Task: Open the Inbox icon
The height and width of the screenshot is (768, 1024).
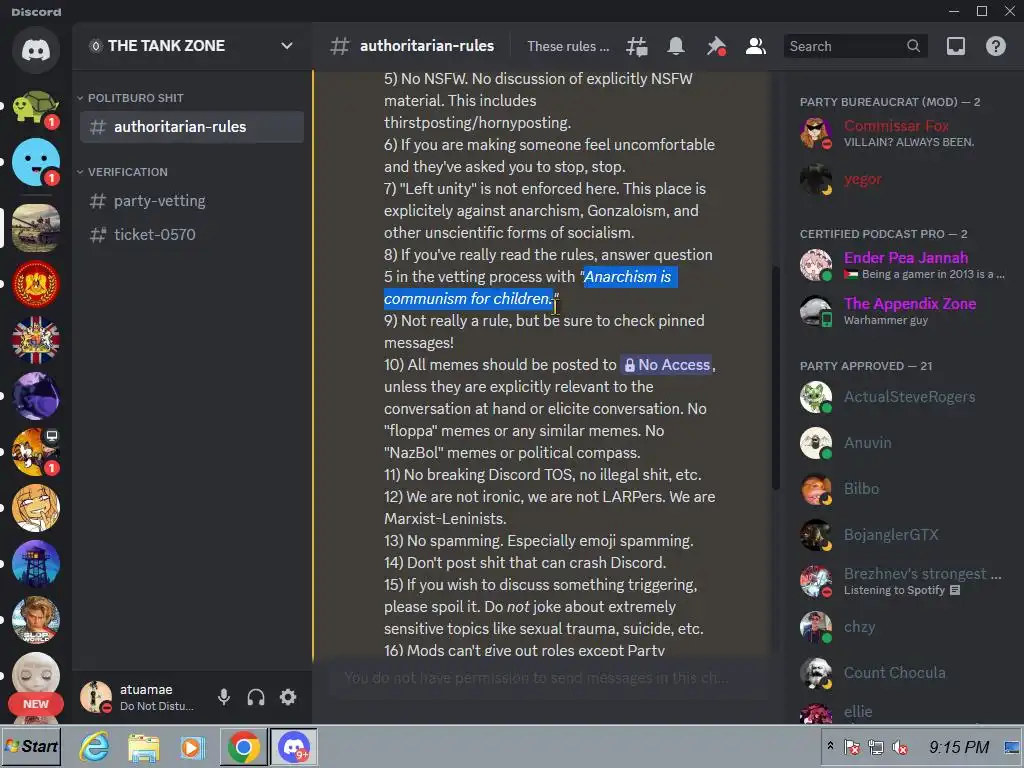Action: 955,46
